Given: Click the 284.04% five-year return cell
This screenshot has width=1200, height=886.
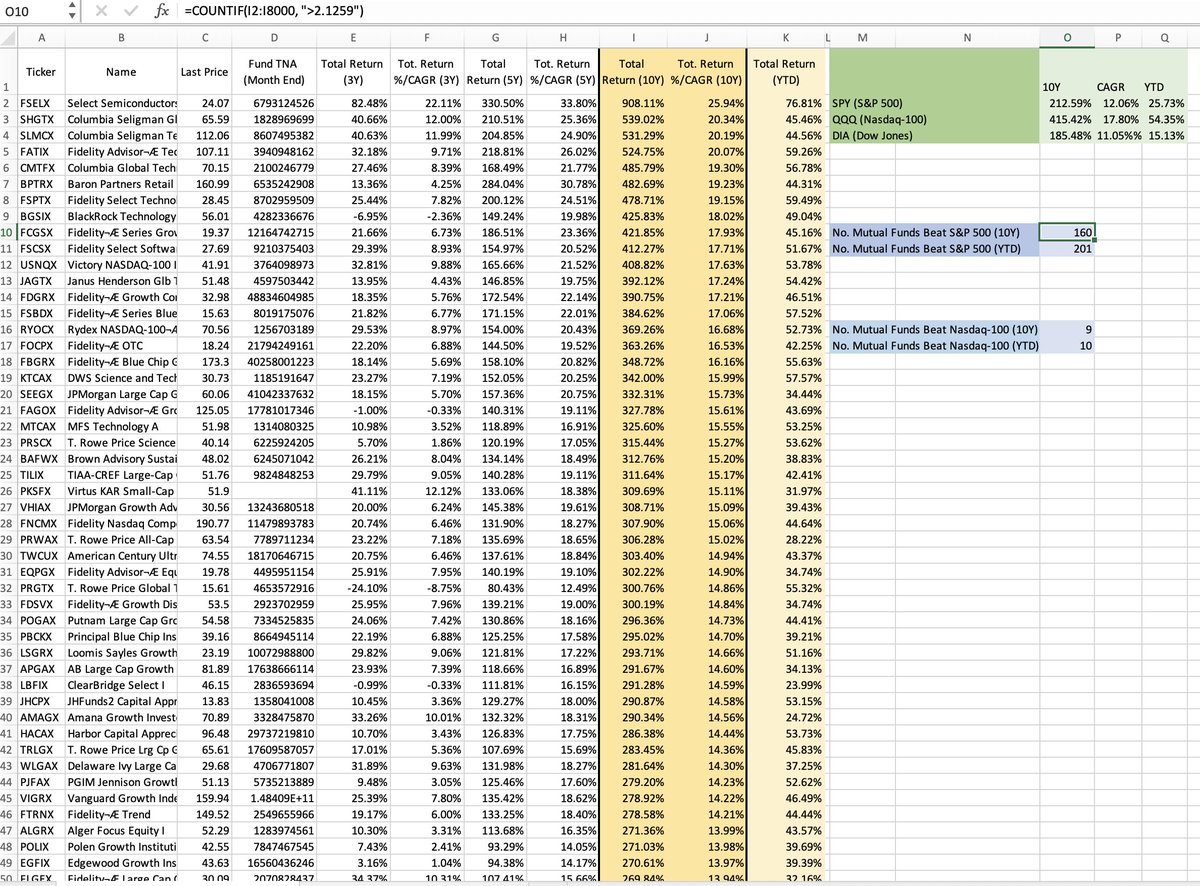Looking at the screenshot, I should (x=493, y=184).
